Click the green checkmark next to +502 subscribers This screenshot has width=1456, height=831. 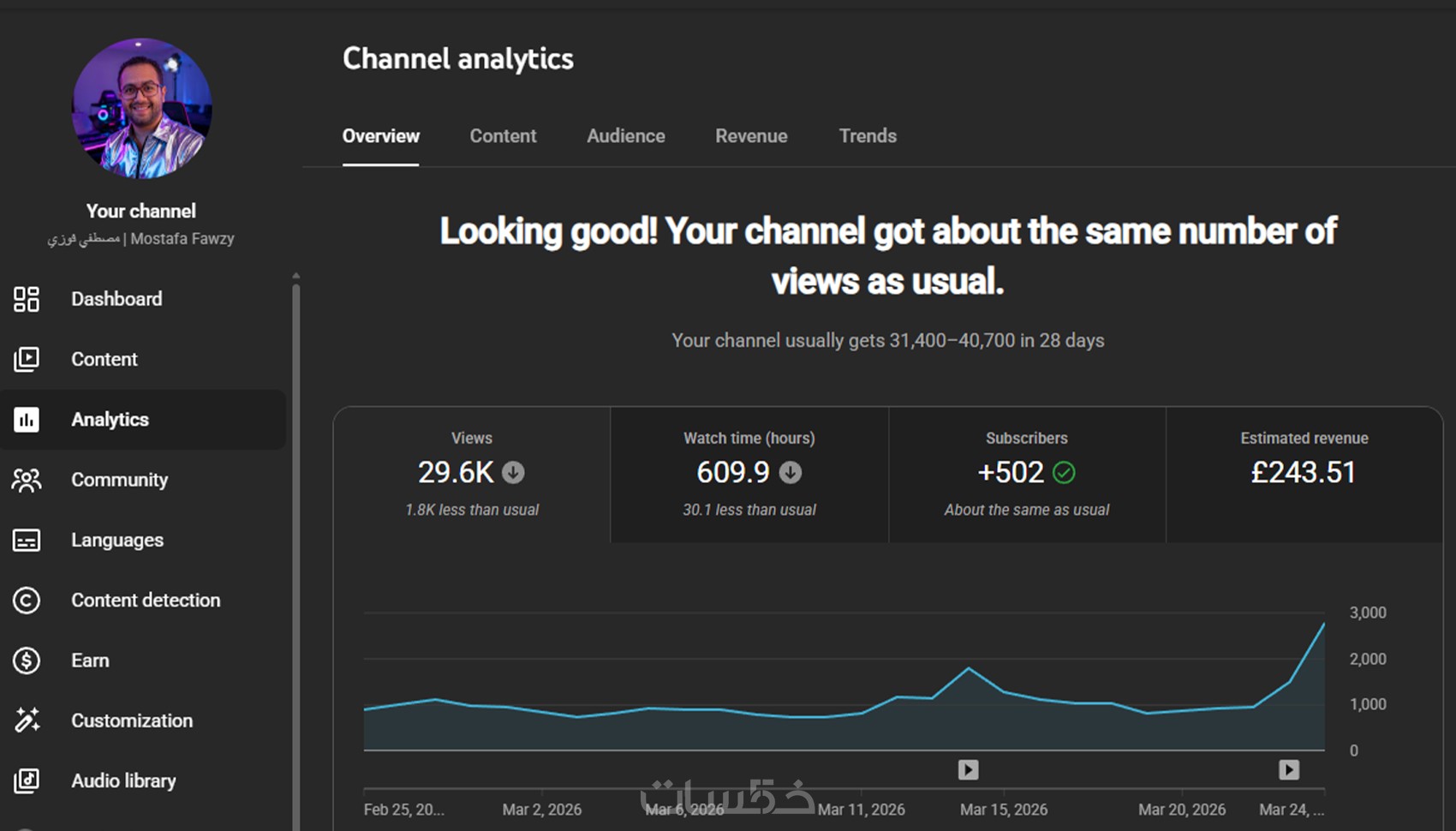tap(1064, 472)
